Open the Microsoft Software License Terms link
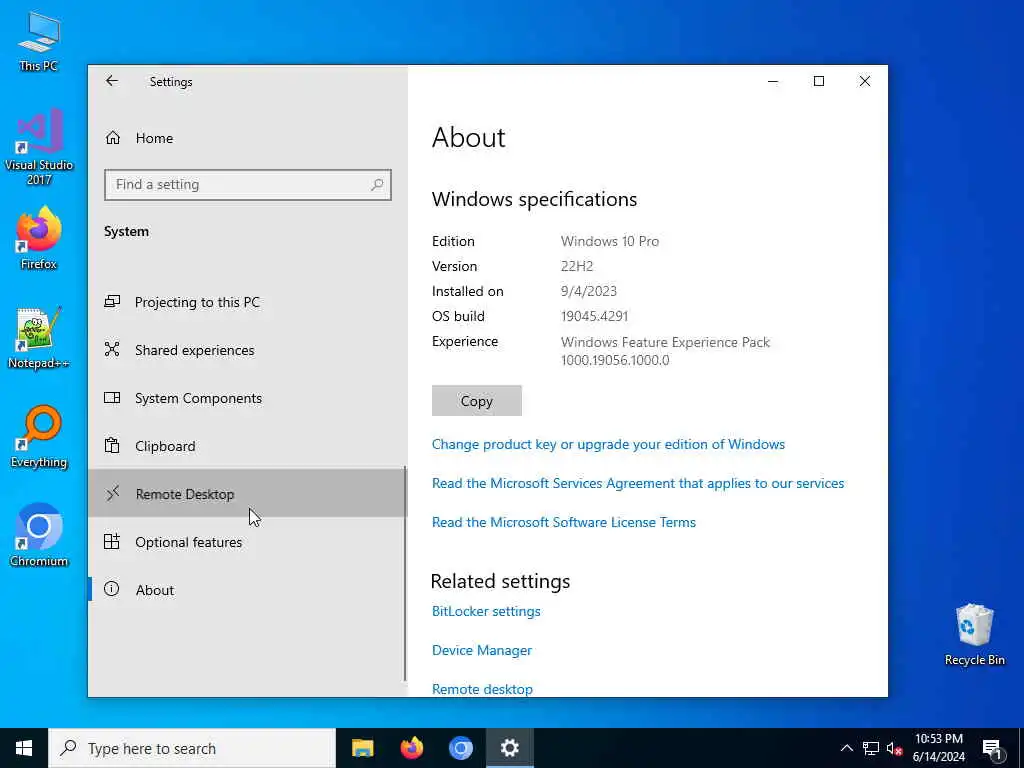 coord(564,522)
